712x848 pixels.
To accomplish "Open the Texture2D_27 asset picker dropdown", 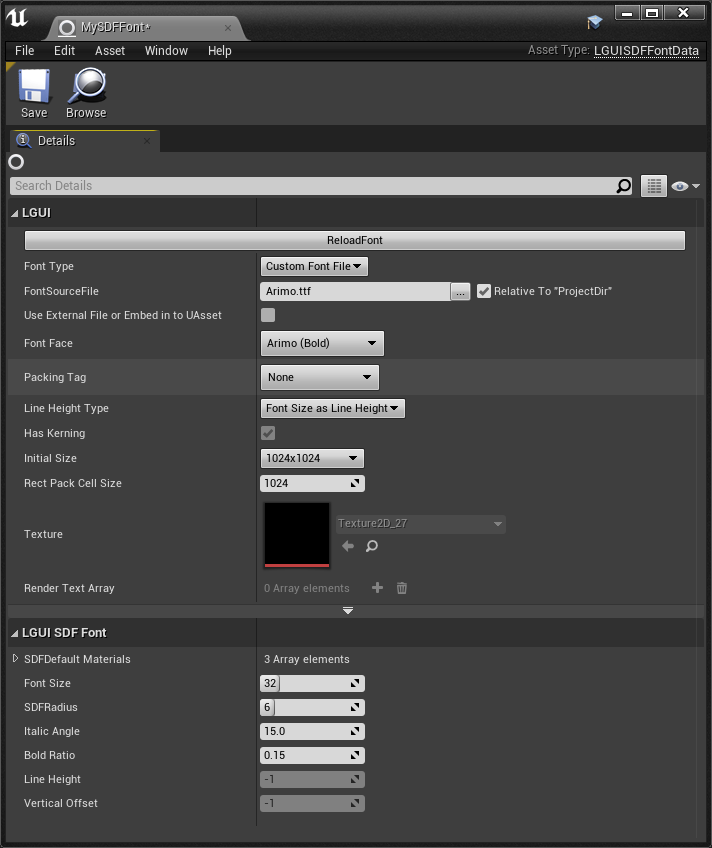I will (421, 524).
